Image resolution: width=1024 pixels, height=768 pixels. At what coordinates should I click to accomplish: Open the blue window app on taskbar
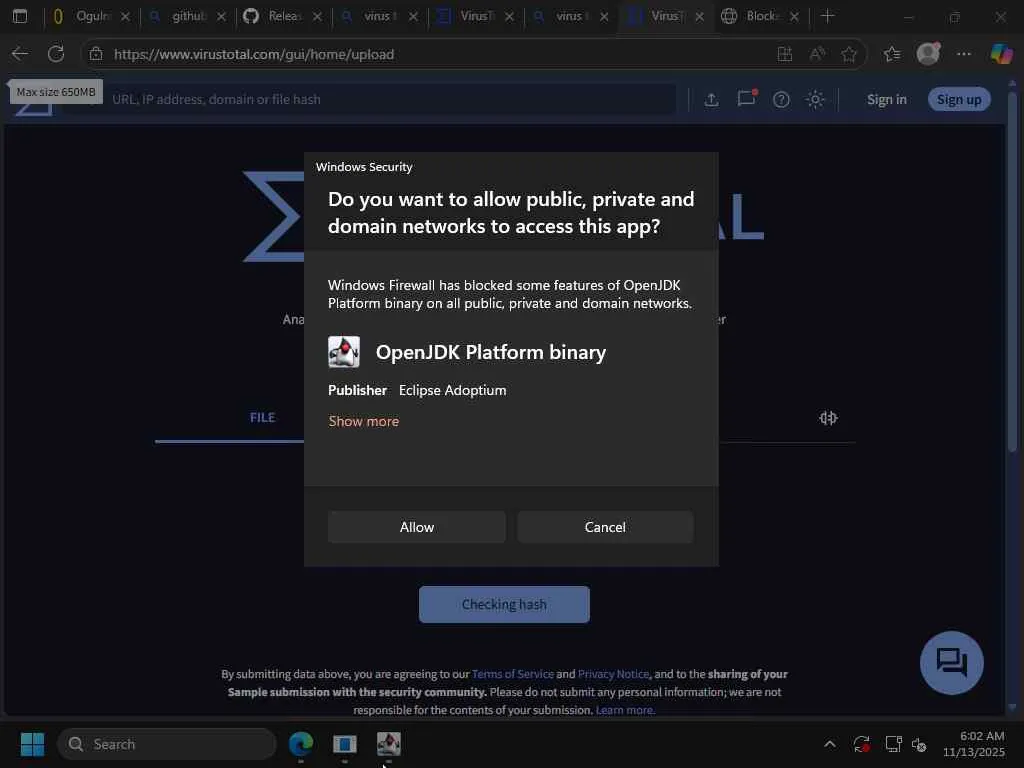point(345,744)
